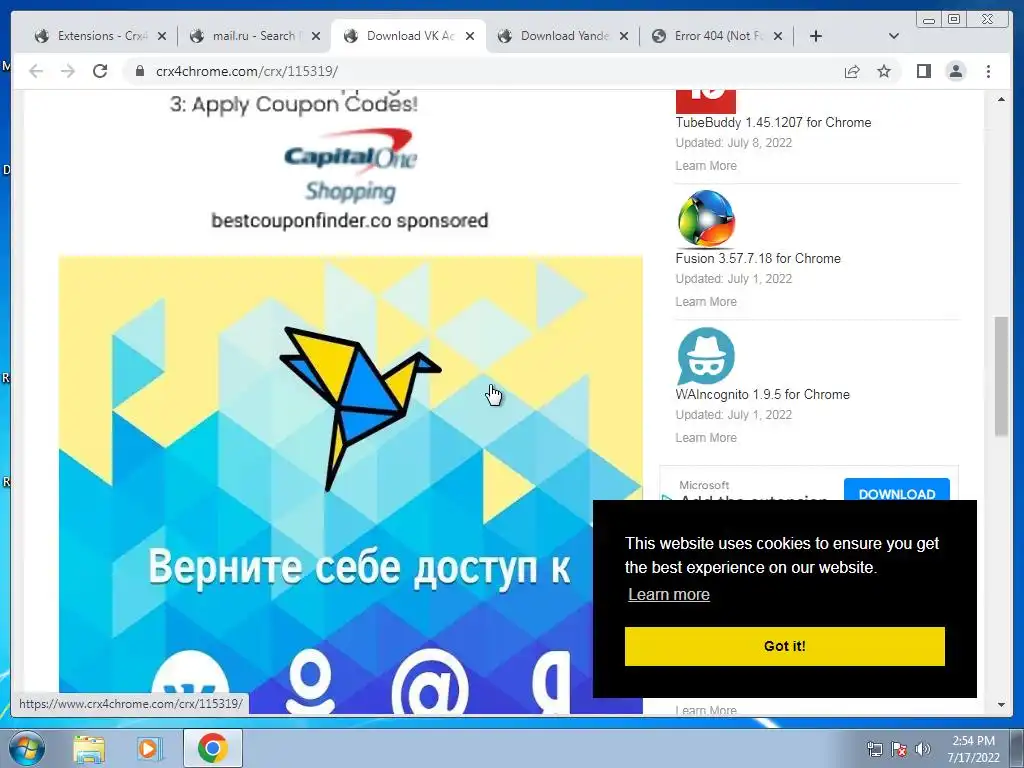
Task: Close the mail.ru Search tab
Action: point(316,37)
